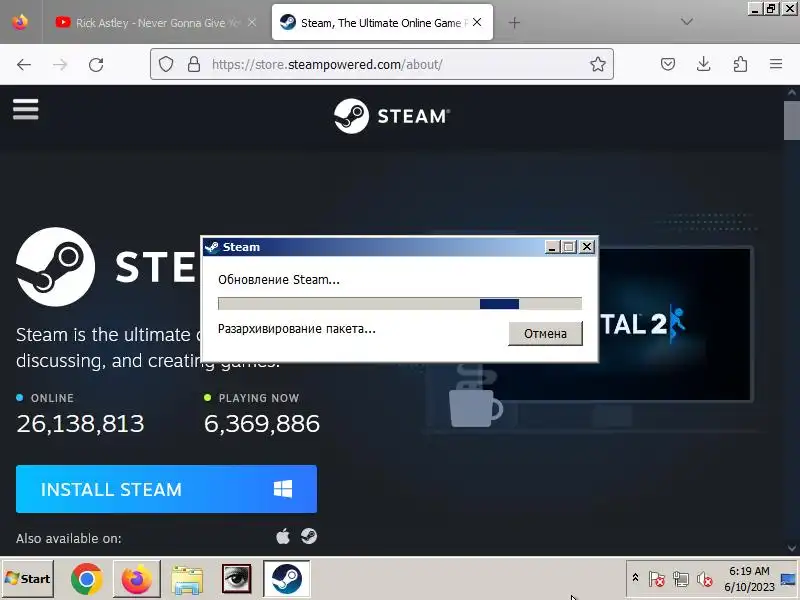Screen dimensions: 800x600
Task: Open a new browser tab
Action: [x=514, y=22]
